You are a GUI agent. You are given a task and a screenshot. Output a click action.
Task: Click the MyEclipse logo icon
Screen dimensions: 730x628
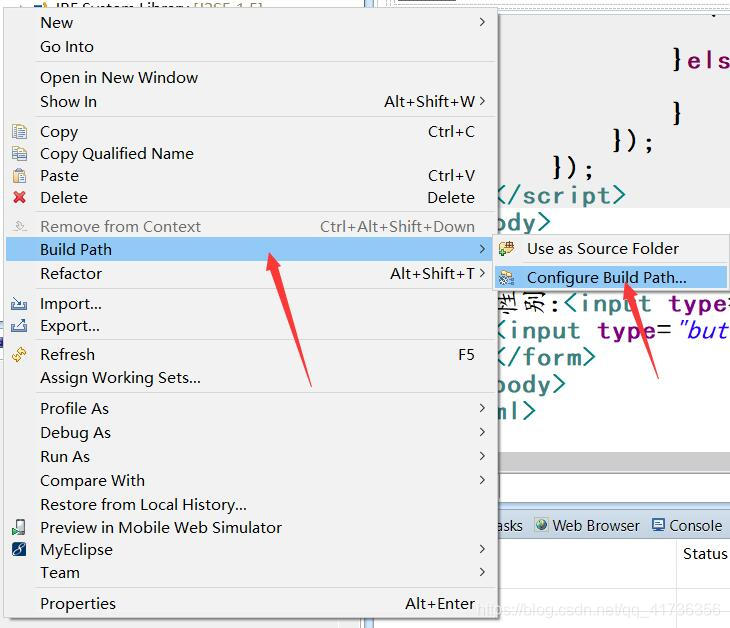[x=19, y=550]
